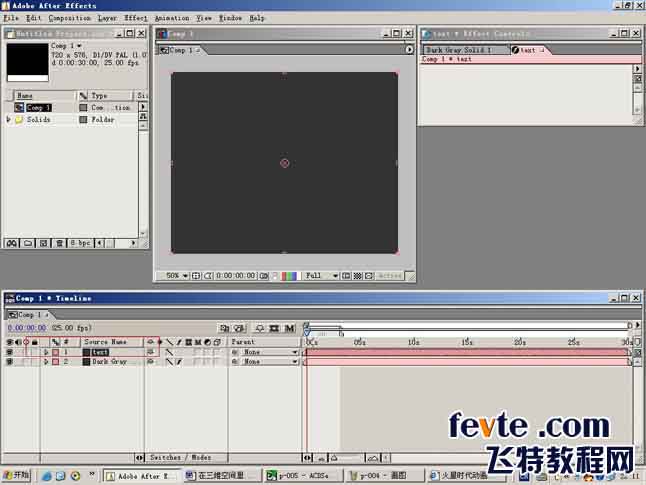Click the RGB channels color swatch button

pos(289,276)
